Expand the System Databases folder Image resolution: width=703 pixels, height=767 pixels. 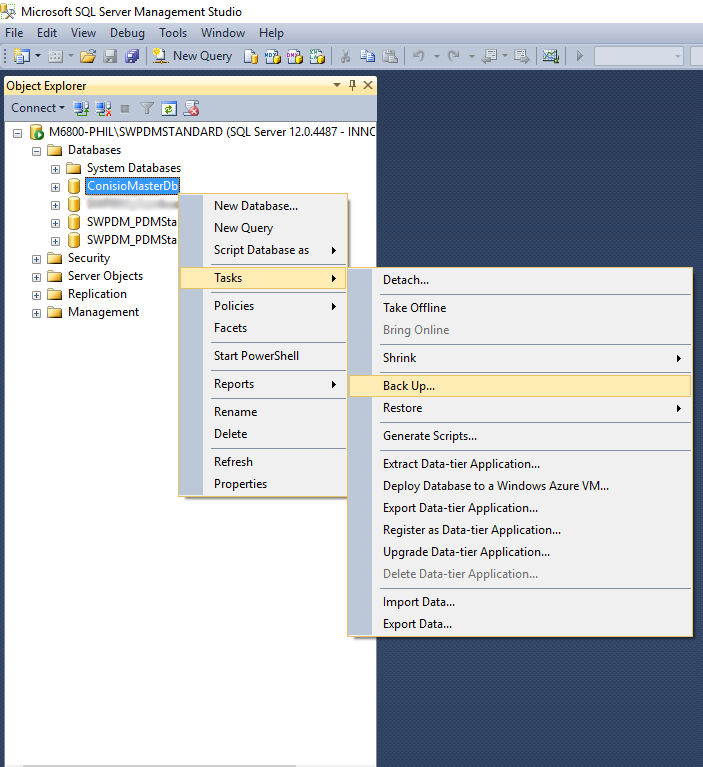coord(56,168)
